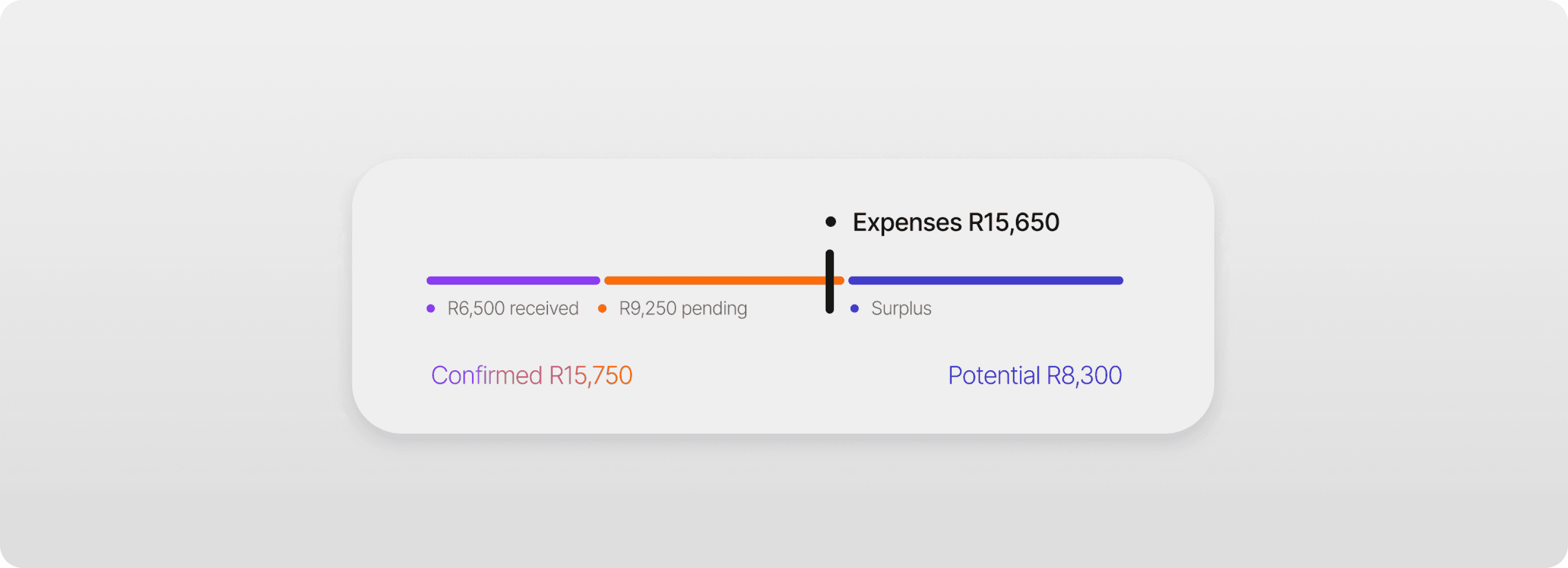Image resolution: width=1568 pixels, height=568 pixels.
Task: Click the word Confirmed in the gradient label
Action: pyautogui.click(x=486, y=376)
